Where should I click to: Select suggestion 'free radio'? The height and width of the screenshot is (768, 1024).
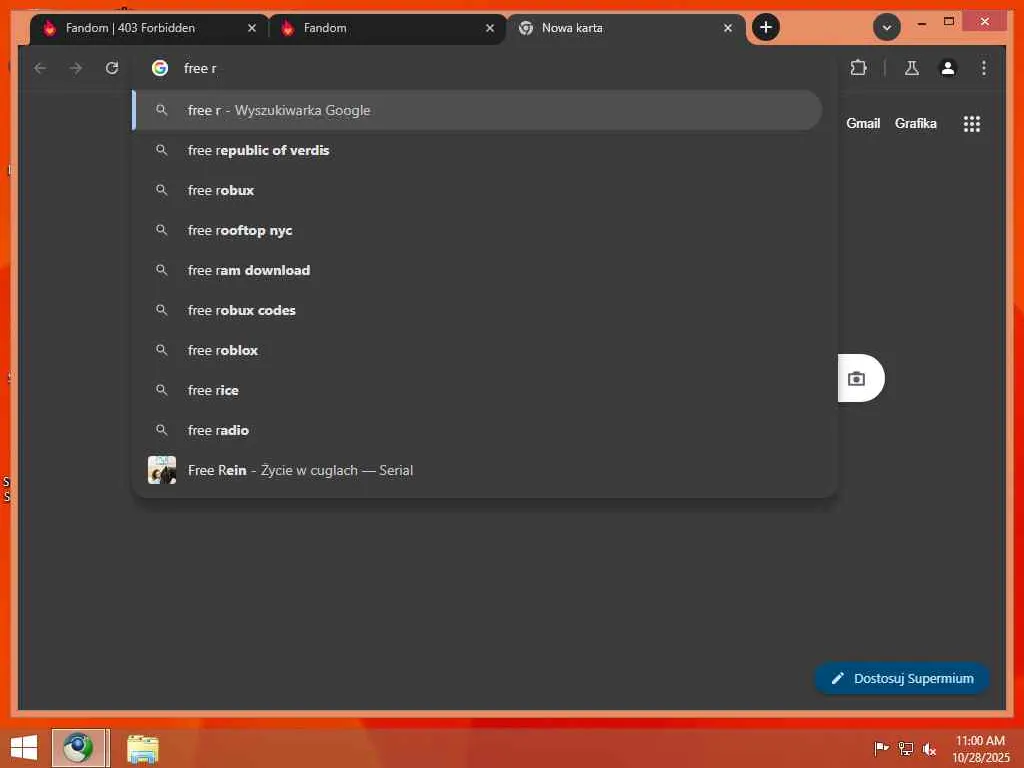(477, 430)
